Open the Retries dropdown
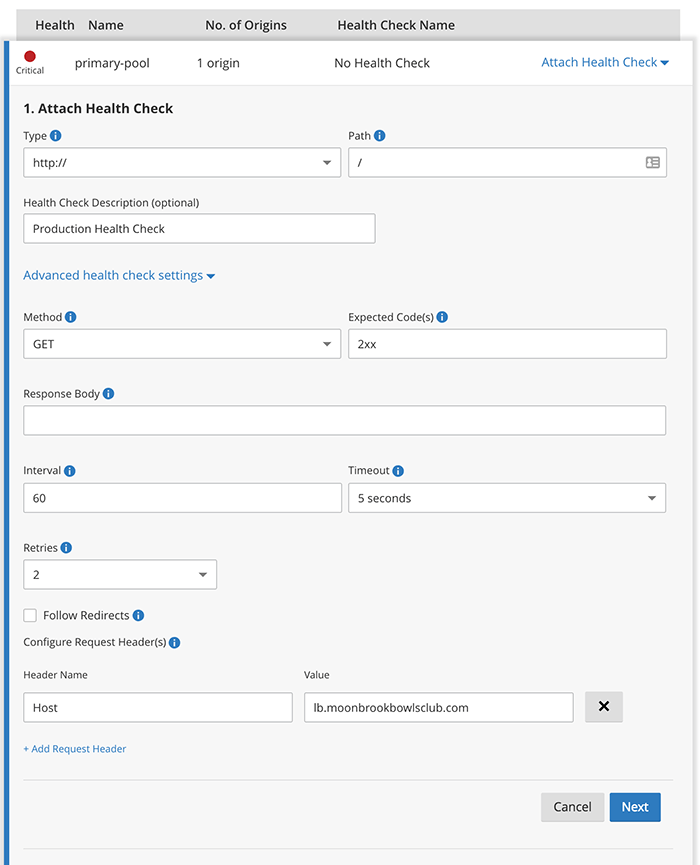This screenshot has width=700, height=865. tap(119, 575)
